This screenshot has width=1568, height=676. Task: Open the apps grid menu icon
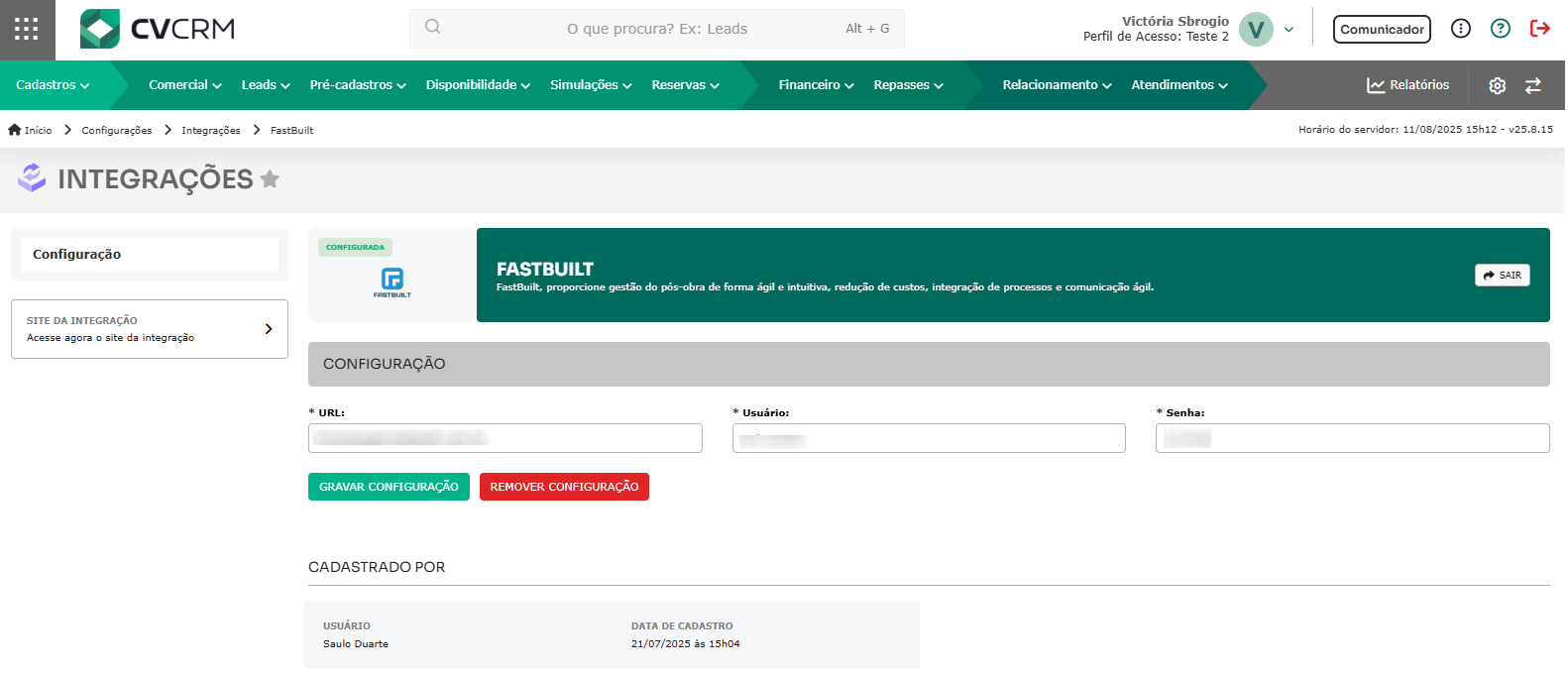click(27, 29)
